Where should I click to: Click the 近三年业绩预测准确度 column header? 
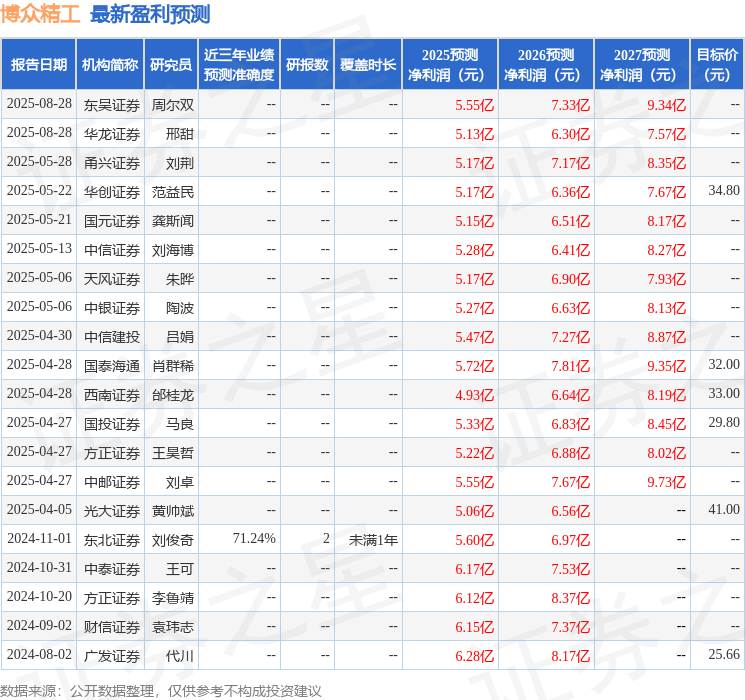click(239, 65)
